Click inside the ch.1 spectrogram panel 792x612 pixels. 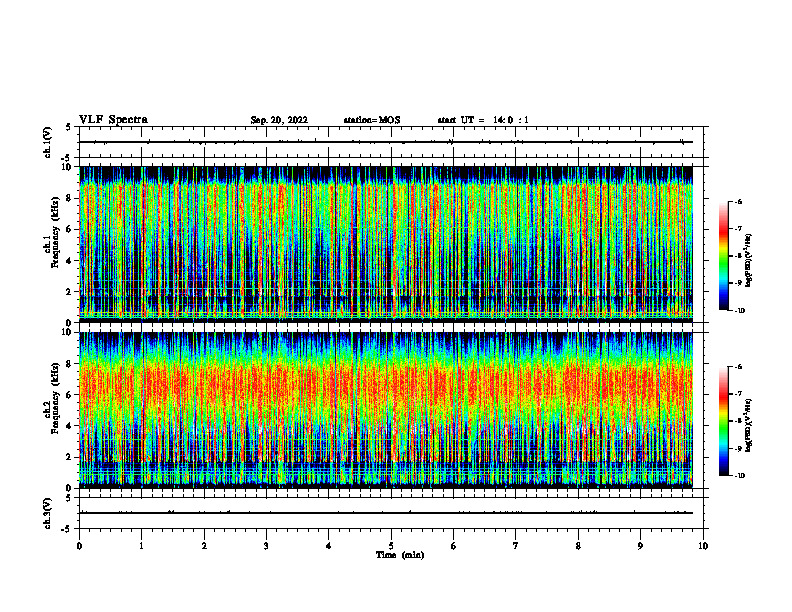(x=386, y=244)
